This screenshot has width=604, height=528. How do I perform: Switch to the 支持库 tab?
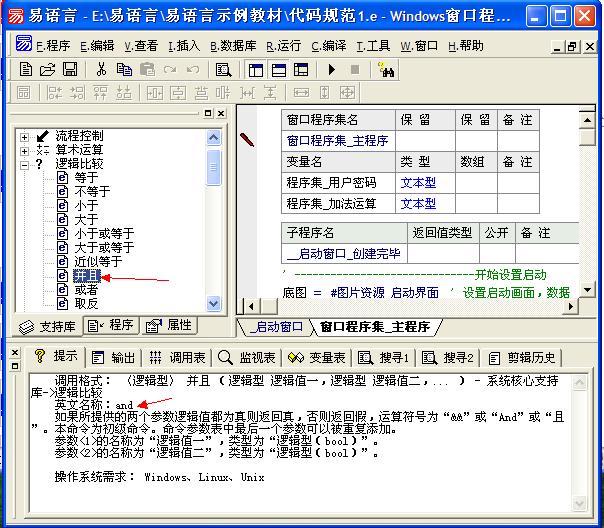click(47, 327)
